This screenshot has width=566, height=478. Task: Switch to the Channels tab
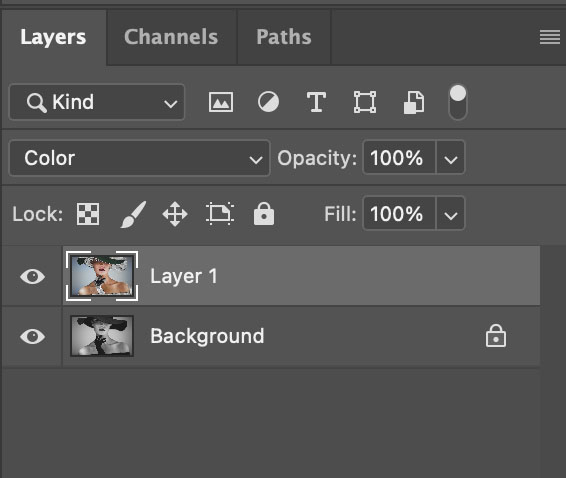[x=171, y=37]
